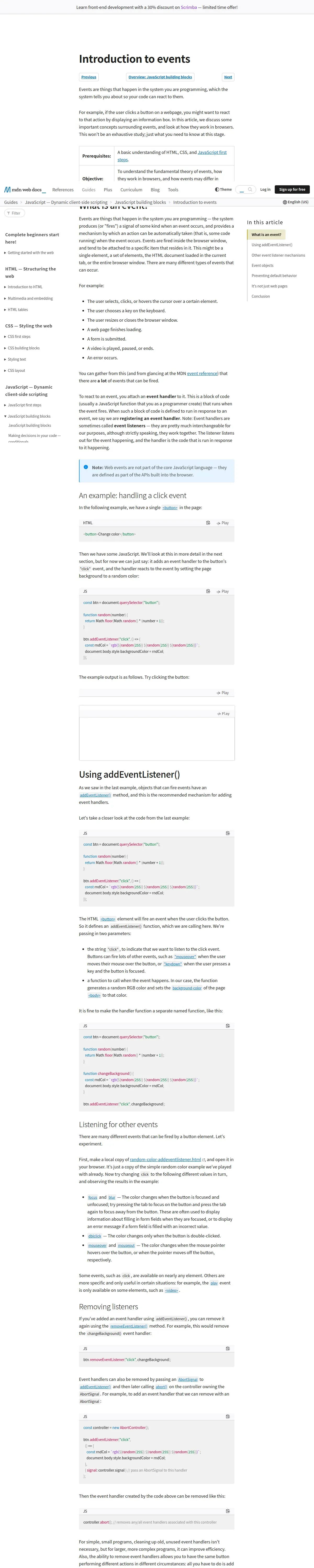
Task: Open 'Complete beginners start here!' sidebar link
Action: (x=32, y=238)
